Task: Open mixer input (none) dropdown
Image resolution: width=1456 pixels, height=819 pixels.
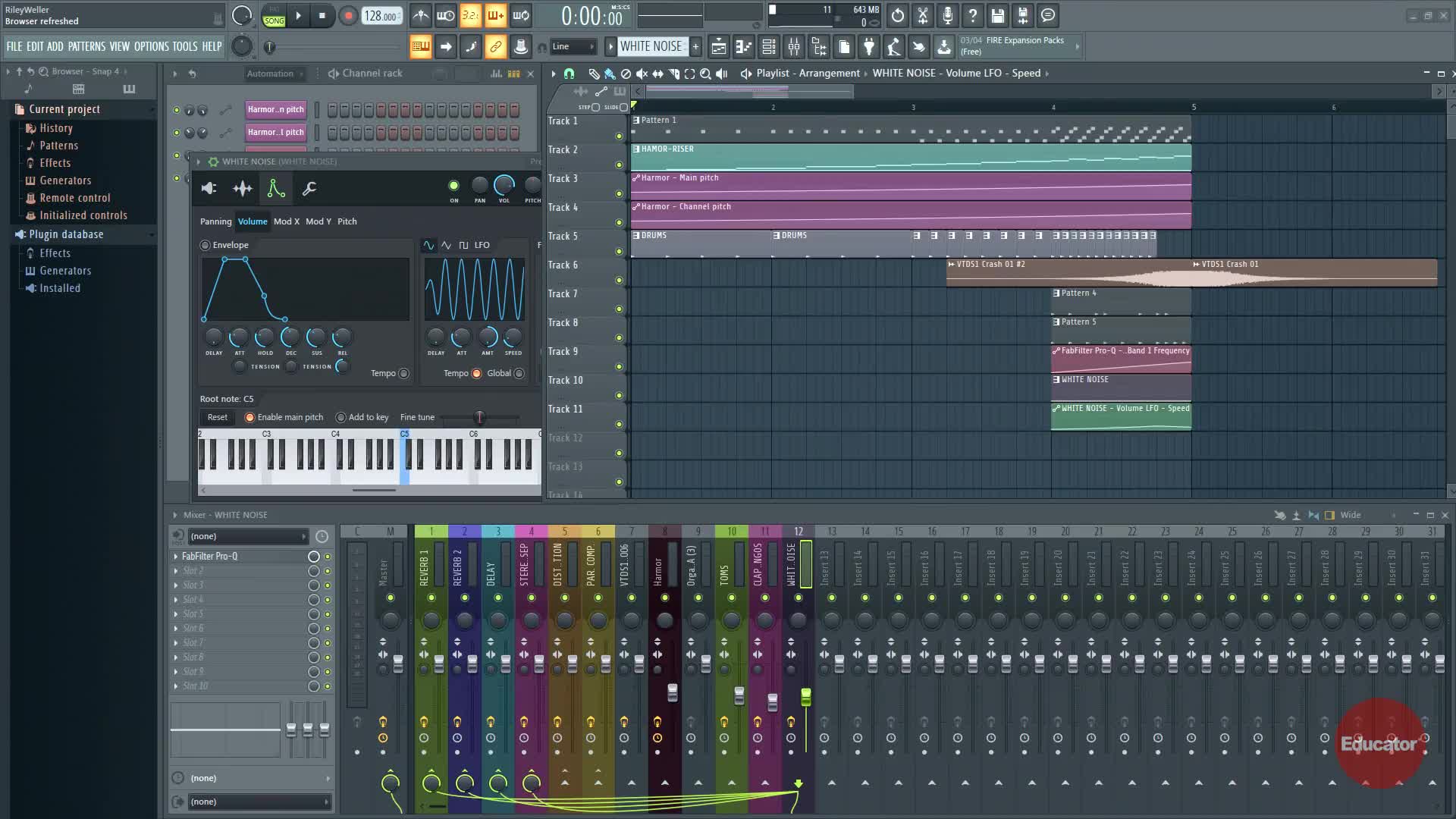Action: coord(248,536)
